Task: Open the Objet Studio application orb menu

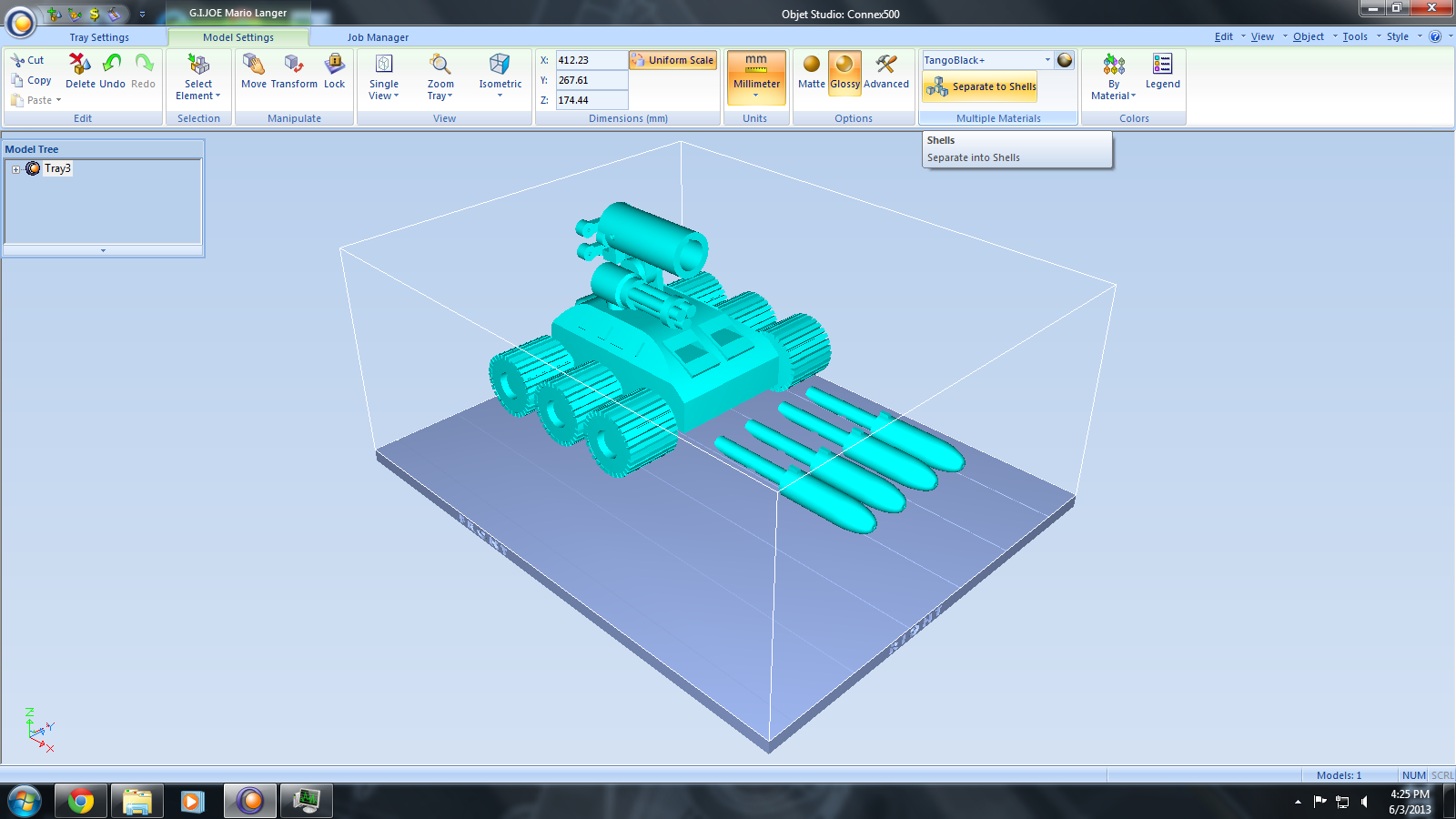Action: tap(20, 21)
